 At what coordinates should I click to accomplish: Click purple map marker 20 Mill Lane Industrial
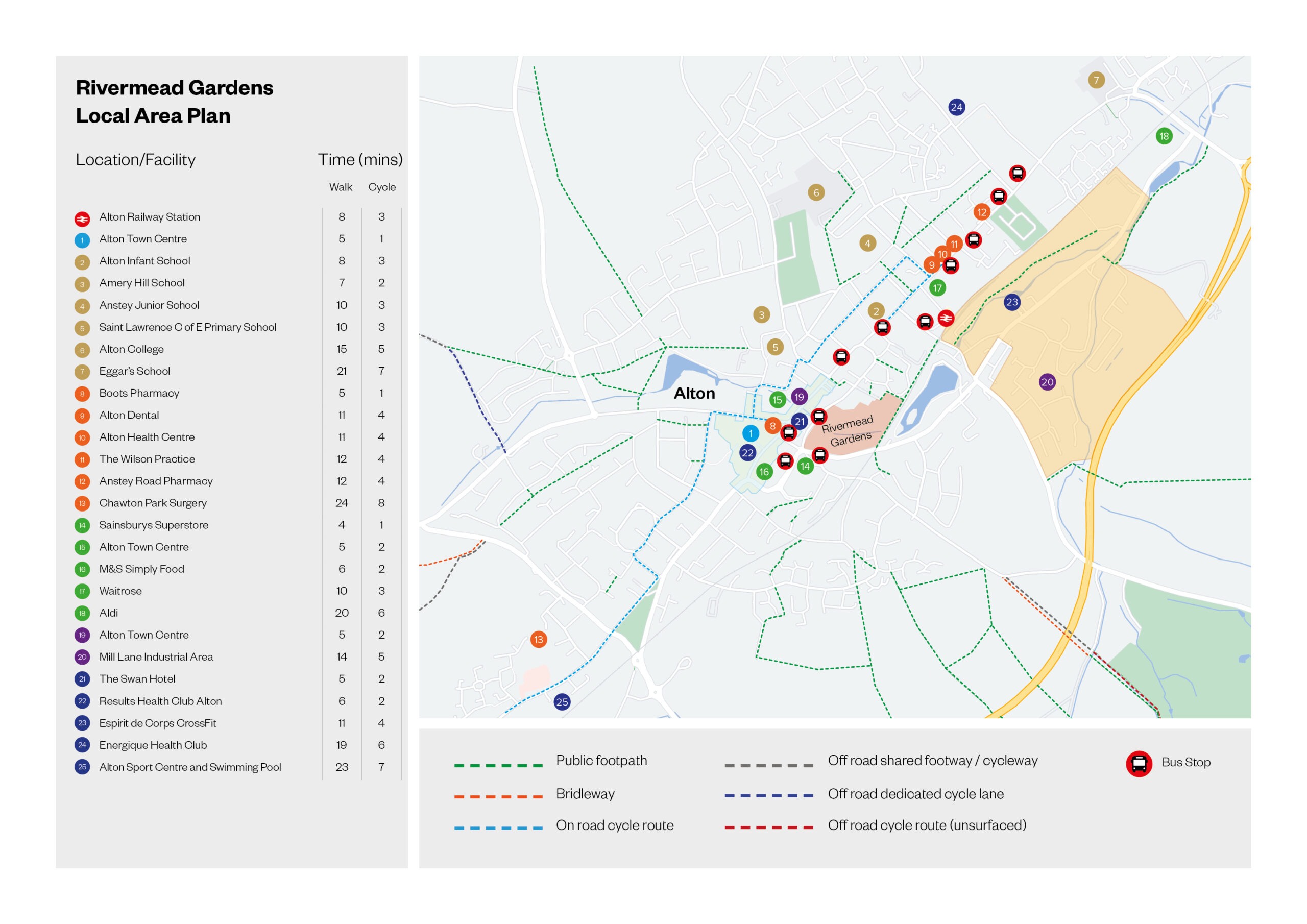pos(1048,382)
